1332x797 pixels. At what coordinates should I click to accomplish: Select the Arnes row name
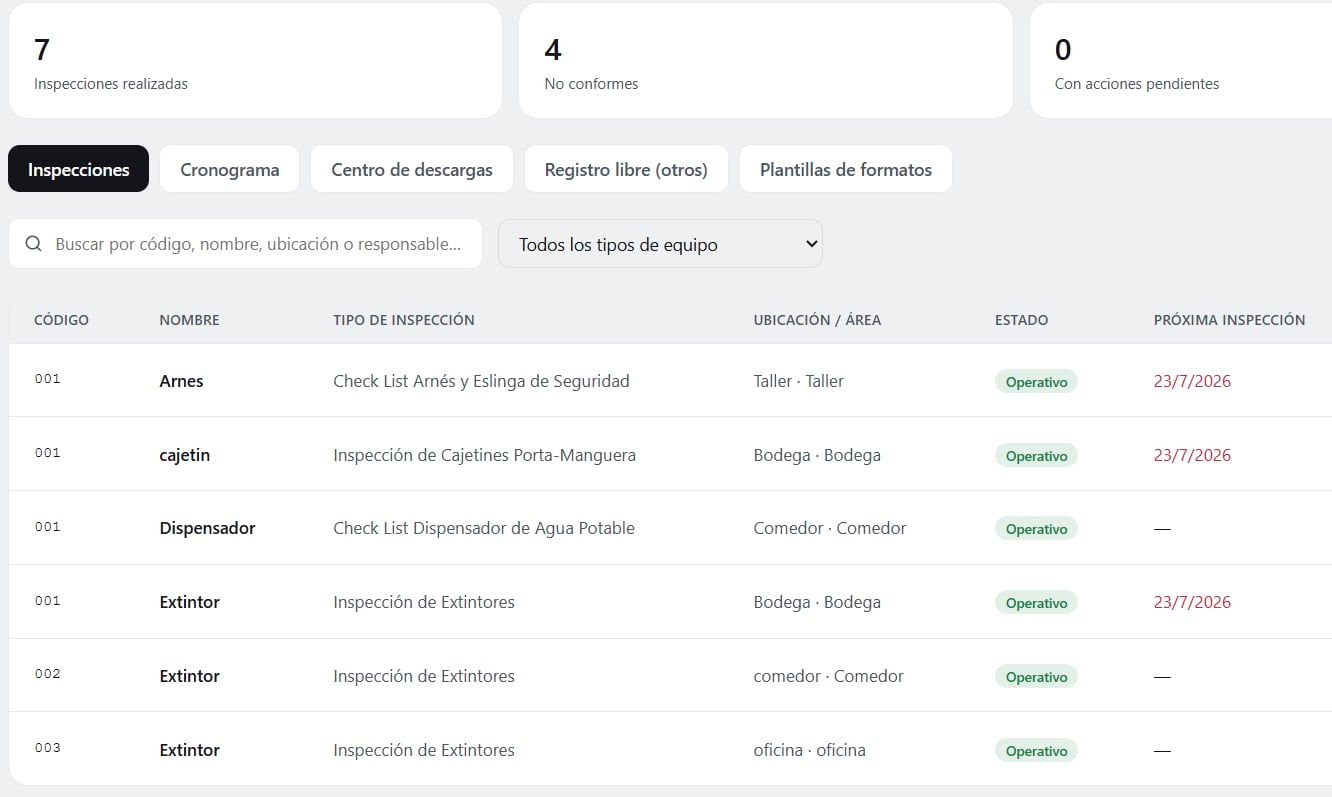(181, 381)
